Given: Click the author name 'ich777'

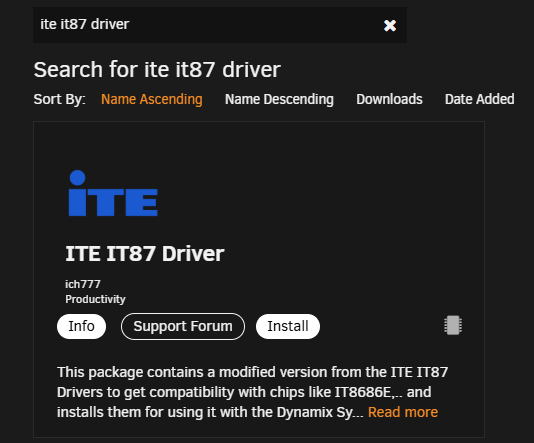Looking at the screenshot, I should point(83,284).
